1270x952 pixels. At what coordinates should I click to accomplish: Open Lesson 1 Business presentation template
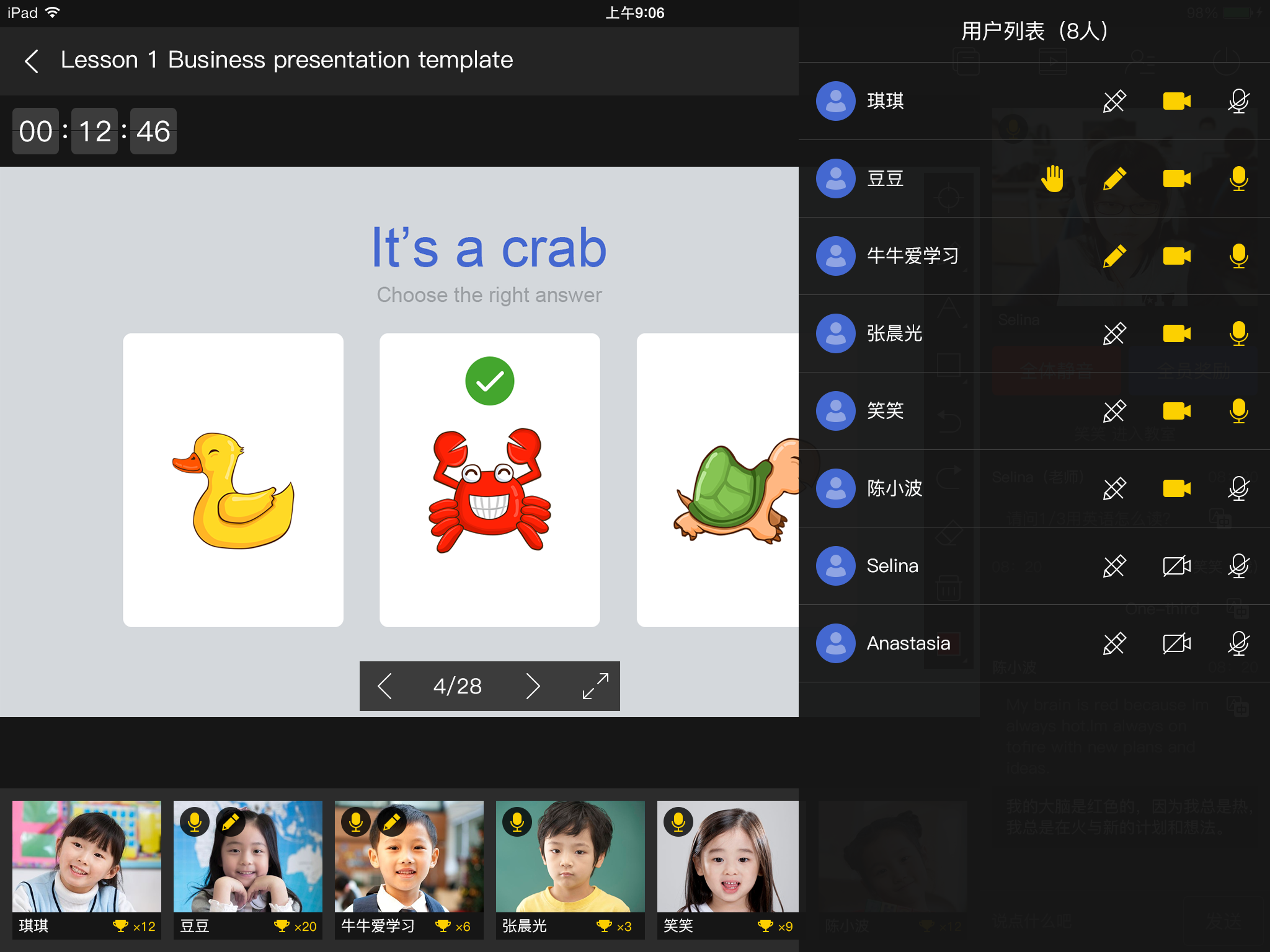288,60
